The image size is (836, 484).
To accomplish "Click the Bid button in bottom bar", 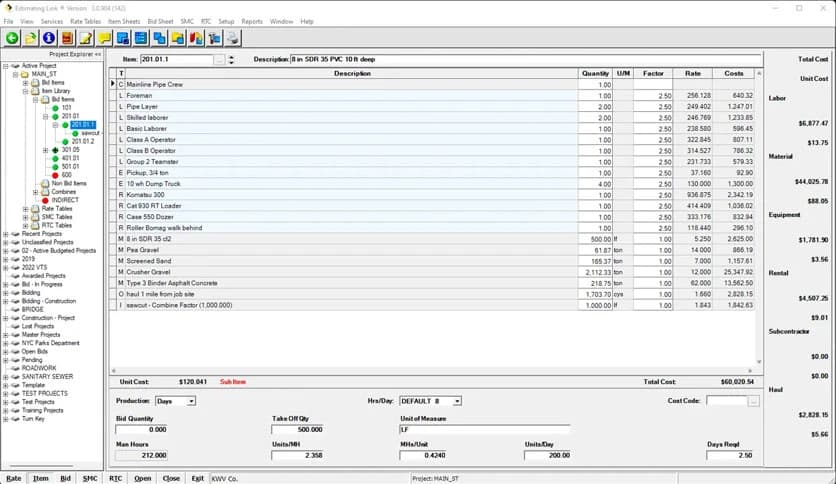I will [66, 478].
